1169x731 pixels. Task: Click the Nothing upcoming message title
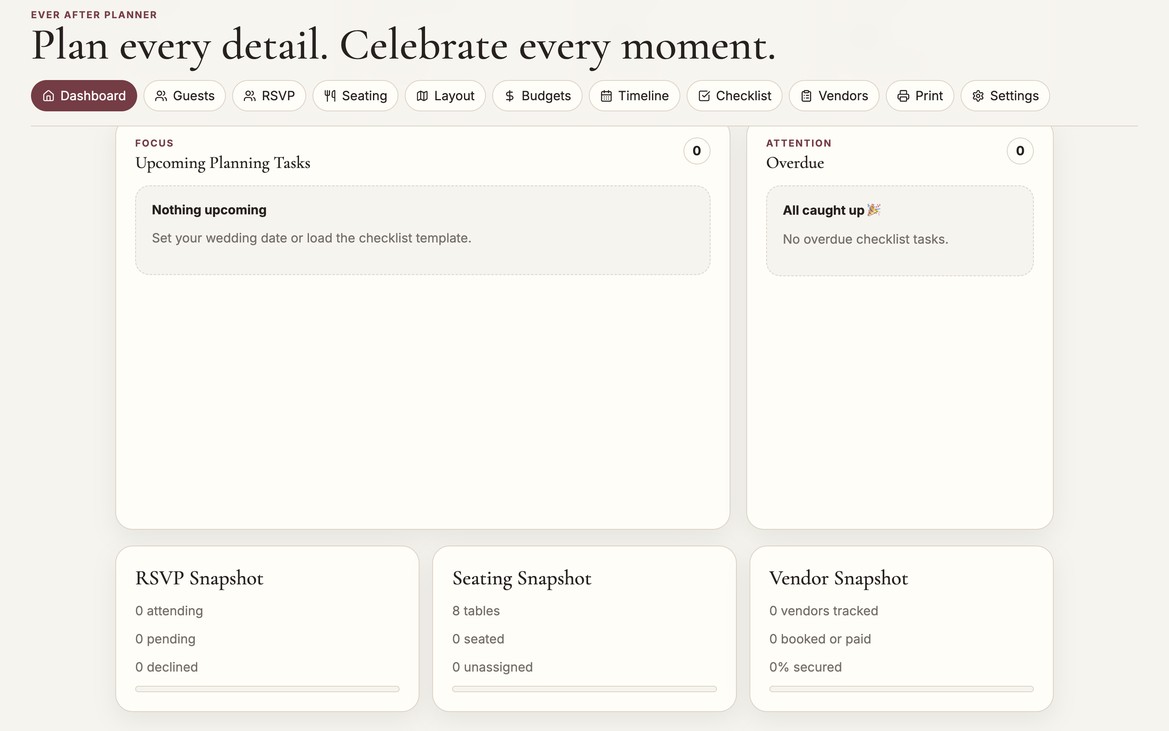click(x=209, y=210)
